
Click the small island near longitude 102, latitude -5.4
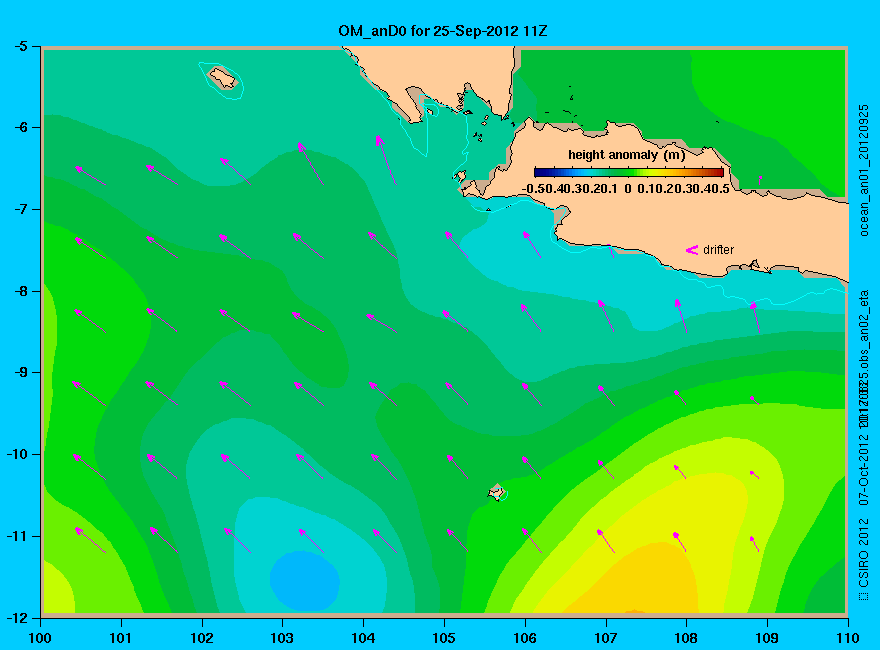[x=223, y=78]
